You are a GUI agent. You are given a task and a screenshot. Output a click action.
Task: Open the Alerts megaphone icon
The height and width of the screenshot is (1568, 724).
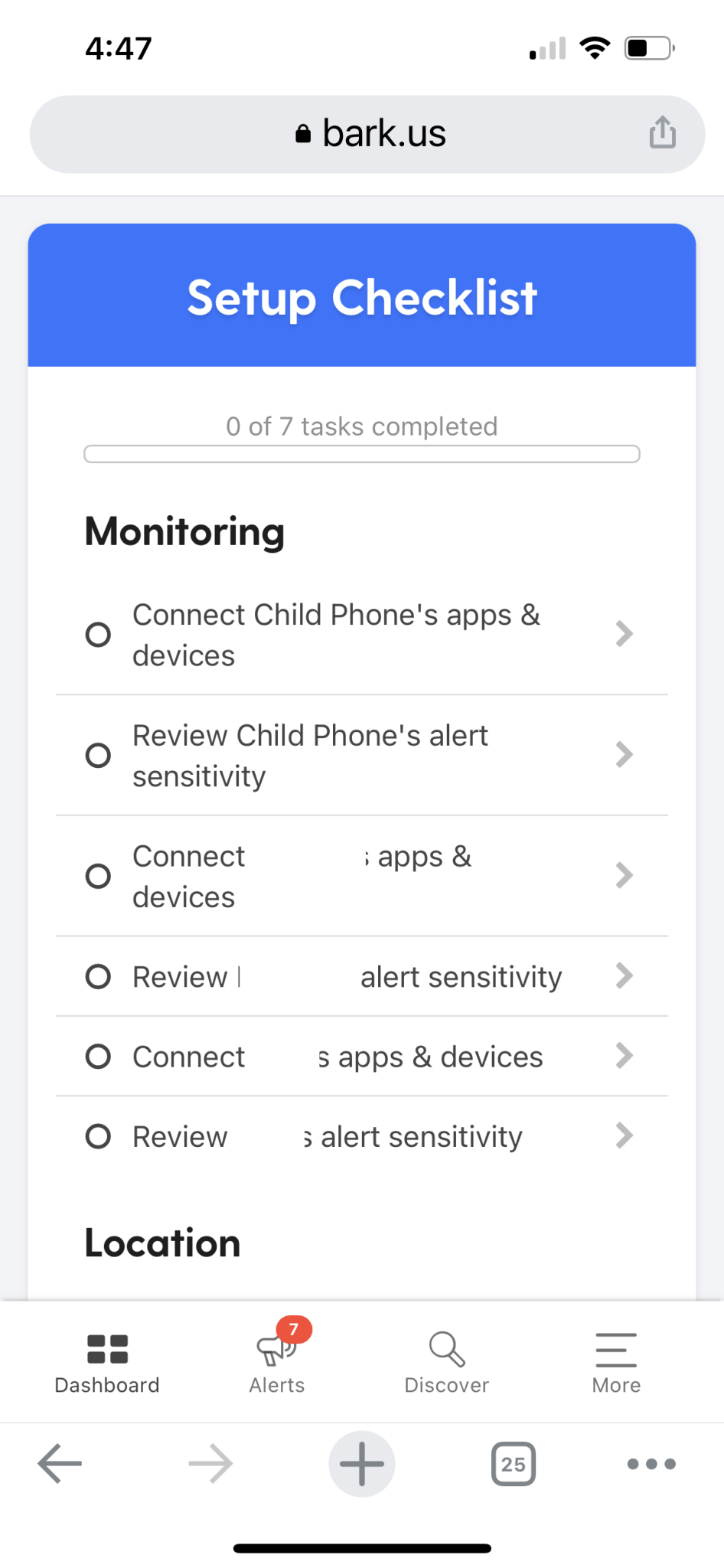coord(276,1350)
